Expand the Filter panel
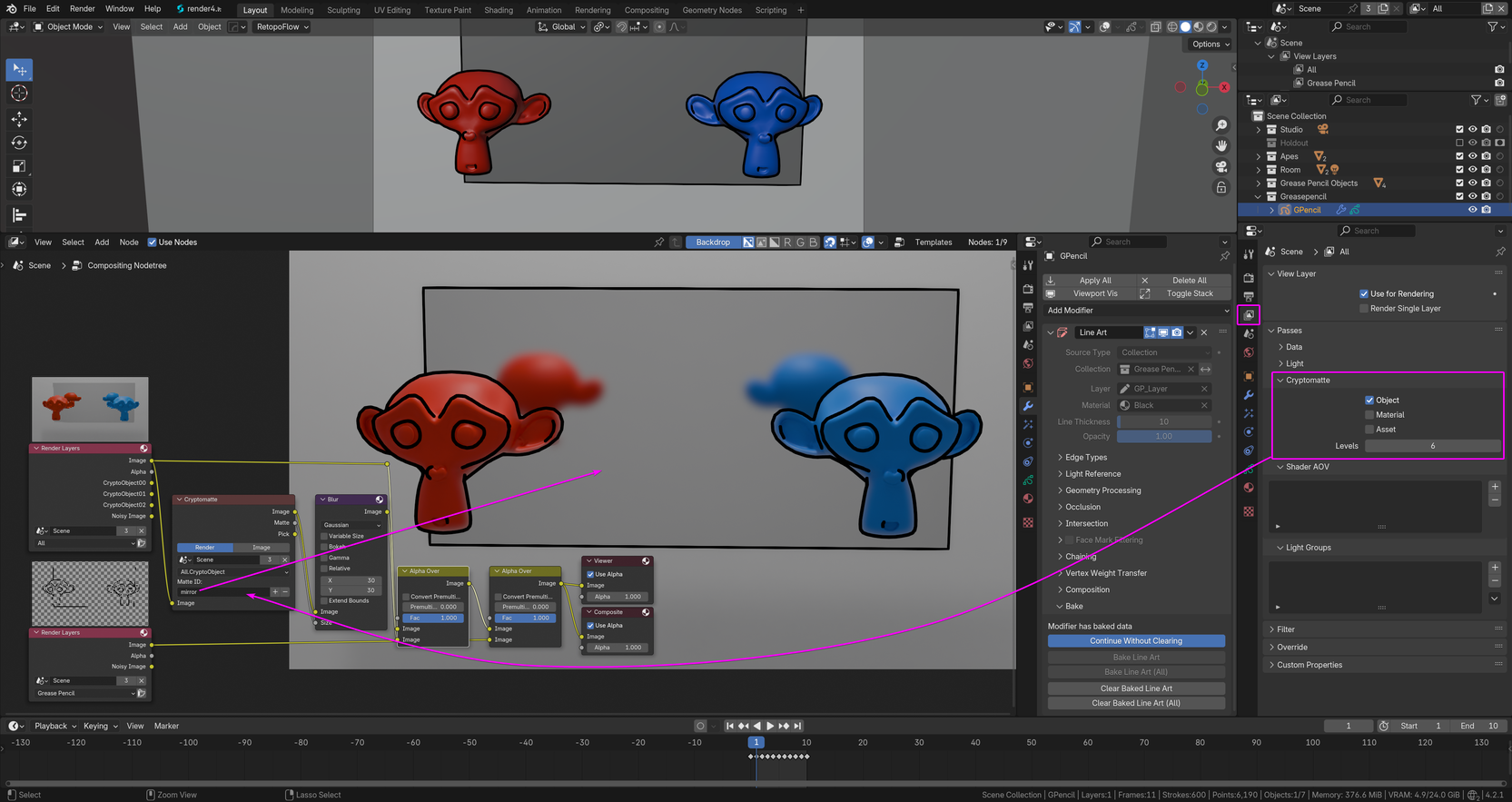The image size is (1512, 802). 1286,629
